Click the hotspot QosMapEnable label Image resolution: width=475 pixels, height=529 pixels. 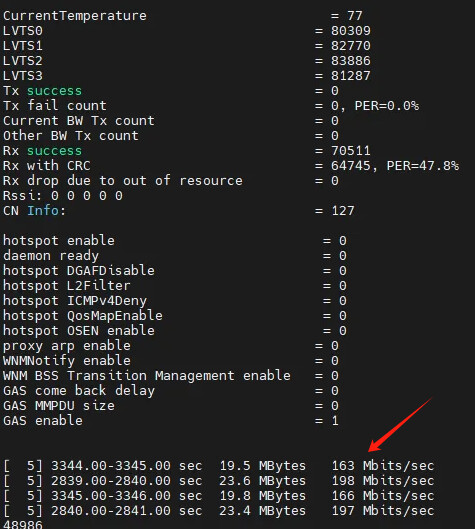83,316
